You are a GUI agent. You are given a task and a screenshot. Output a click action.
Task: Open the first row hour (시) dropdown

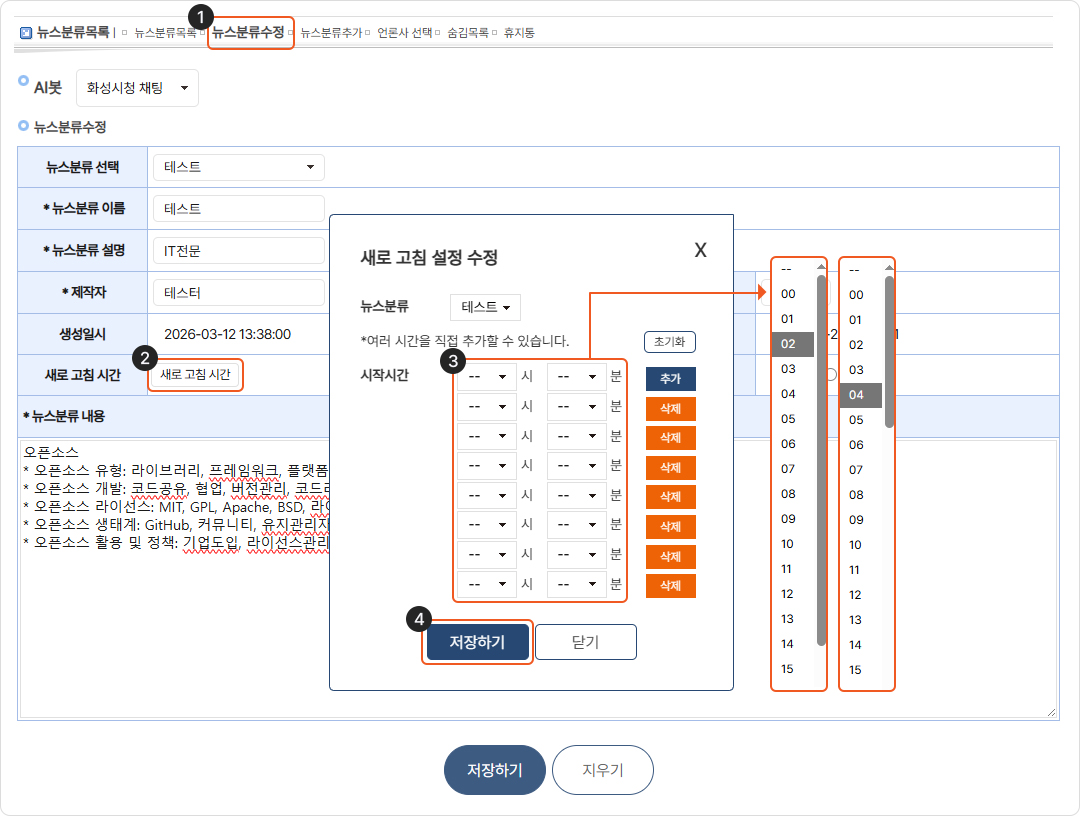tap(486, 378)
